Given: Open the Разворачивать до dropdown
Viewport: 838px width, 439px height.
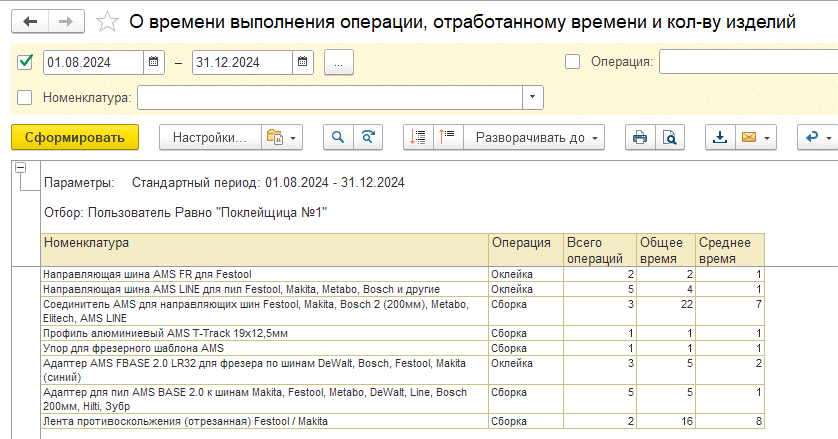Looking at the screenshot, I should point(539,137).
